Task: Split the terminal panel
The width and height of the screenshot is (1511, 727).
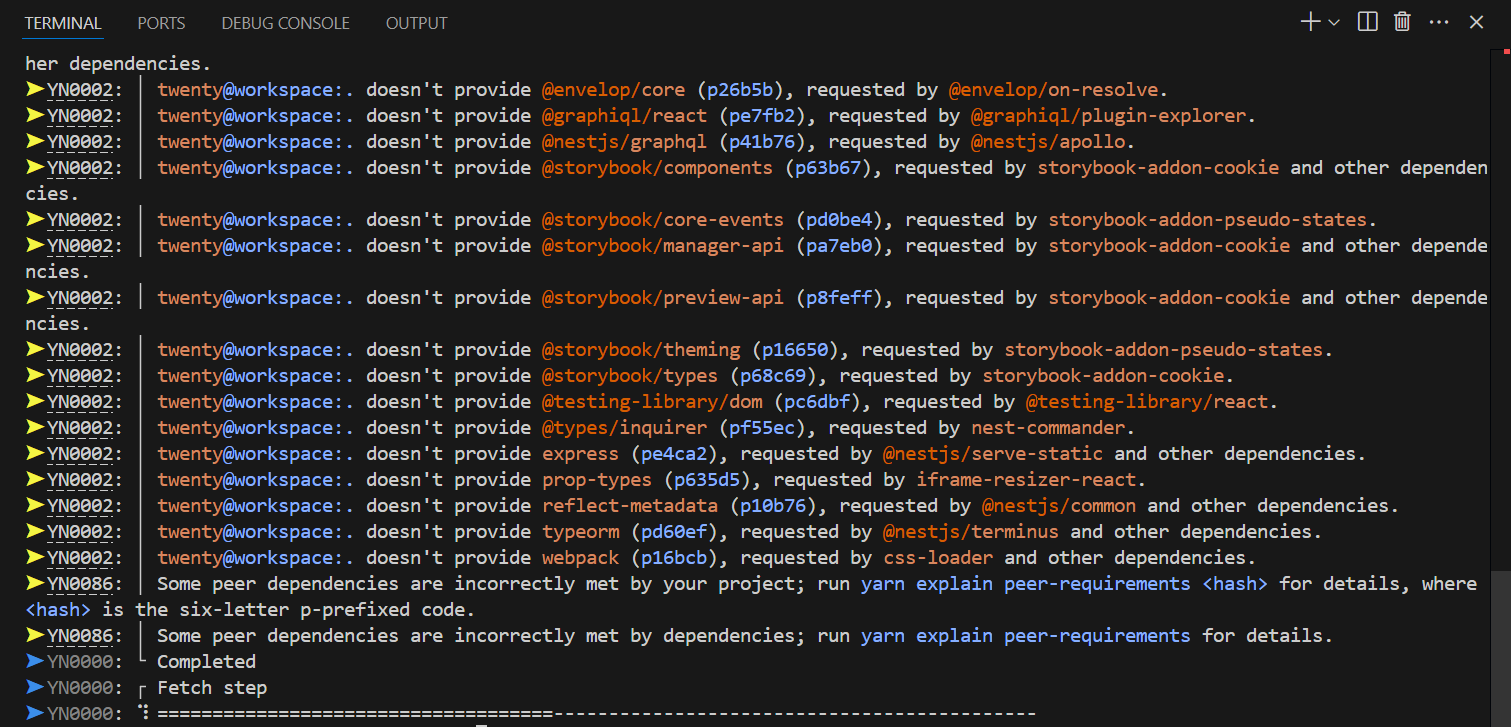Action: tap(1368, 22)
